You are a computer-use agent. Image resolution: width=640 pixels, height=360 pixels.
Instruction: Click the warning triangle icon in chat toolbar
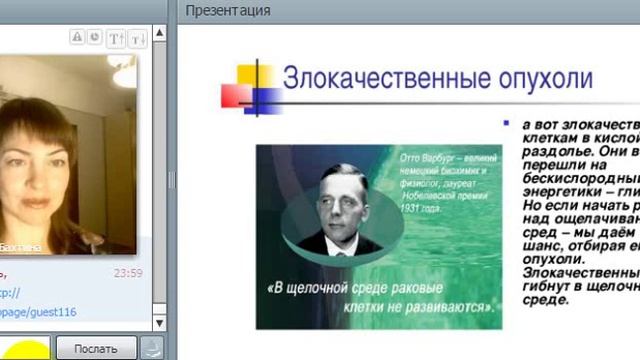(x=77, y=37)
